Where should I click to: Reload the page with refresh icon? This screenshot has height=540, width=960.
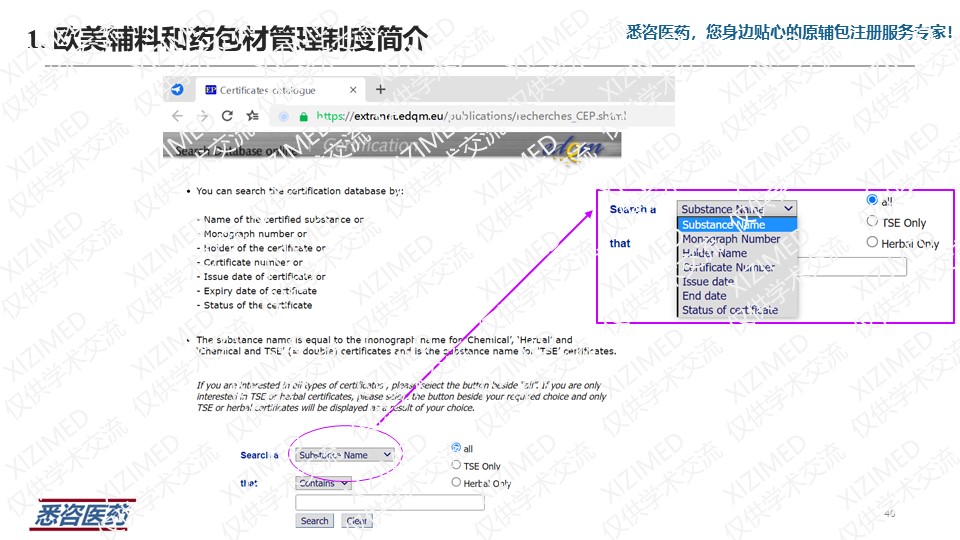[228, 116]
